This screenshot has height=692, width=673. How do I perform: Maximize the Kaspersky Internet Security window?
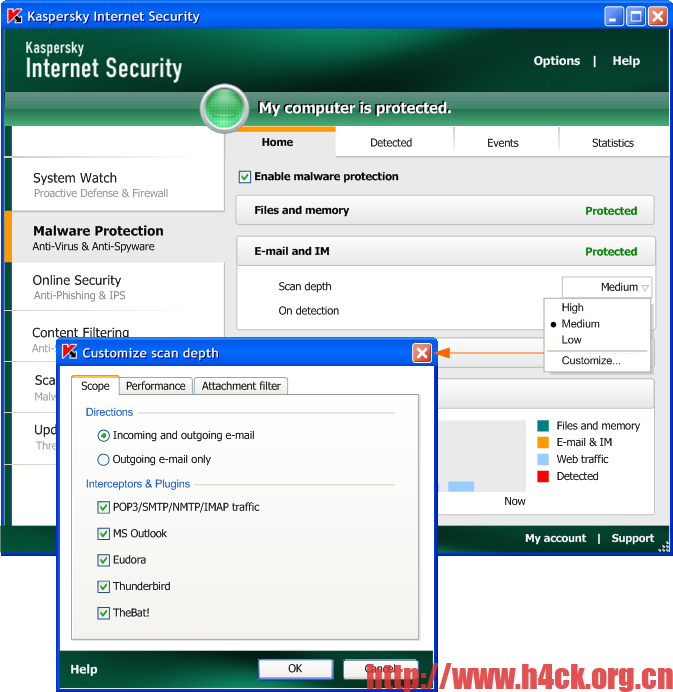[x=636, y=17]
